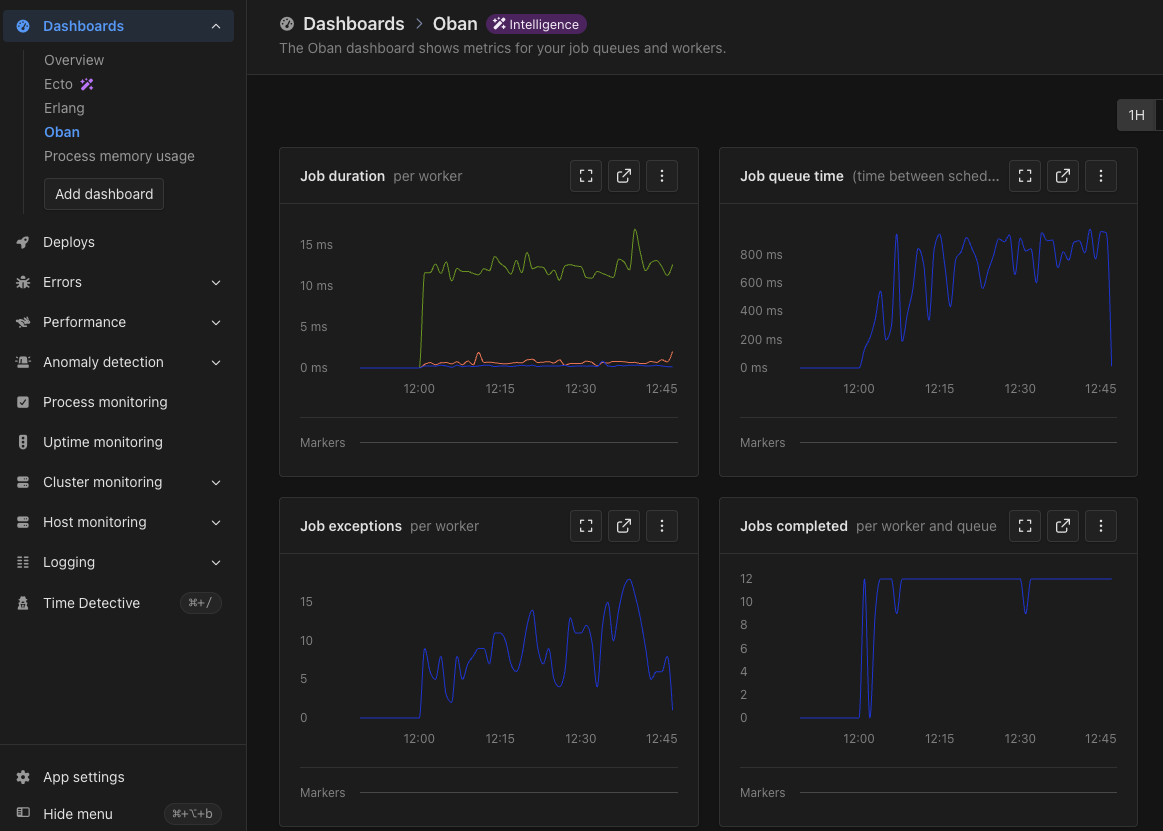1163x831 pixels.
Task: Click Markers row under Job duration
Action: (489, 443)
